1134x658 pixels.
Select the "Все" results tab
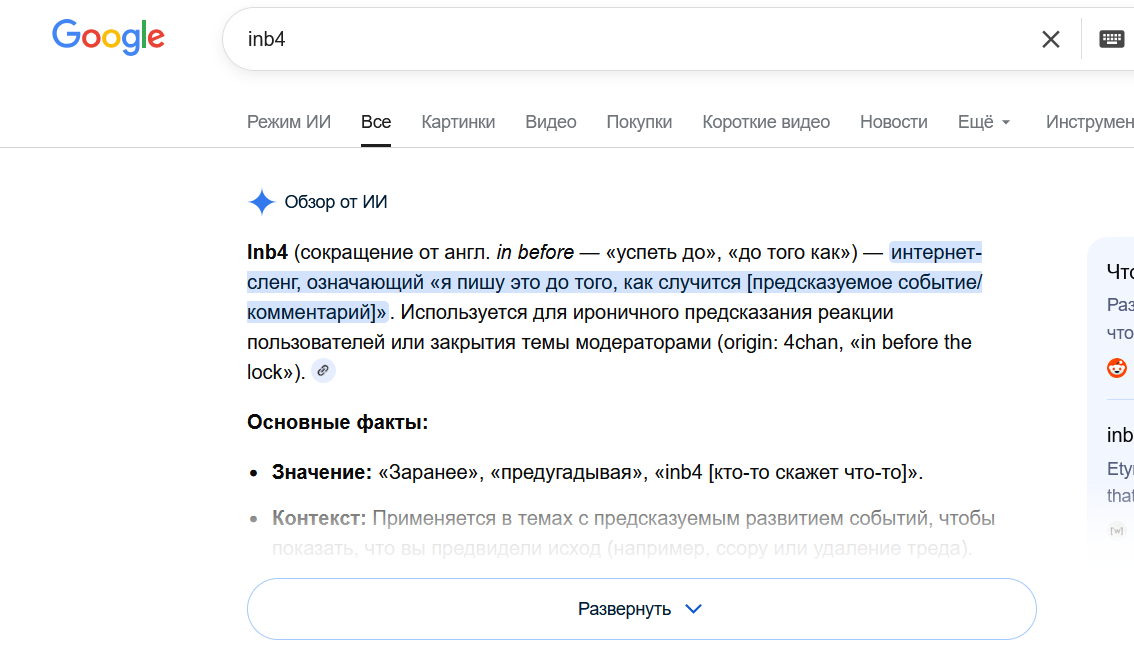coord(376,122)
